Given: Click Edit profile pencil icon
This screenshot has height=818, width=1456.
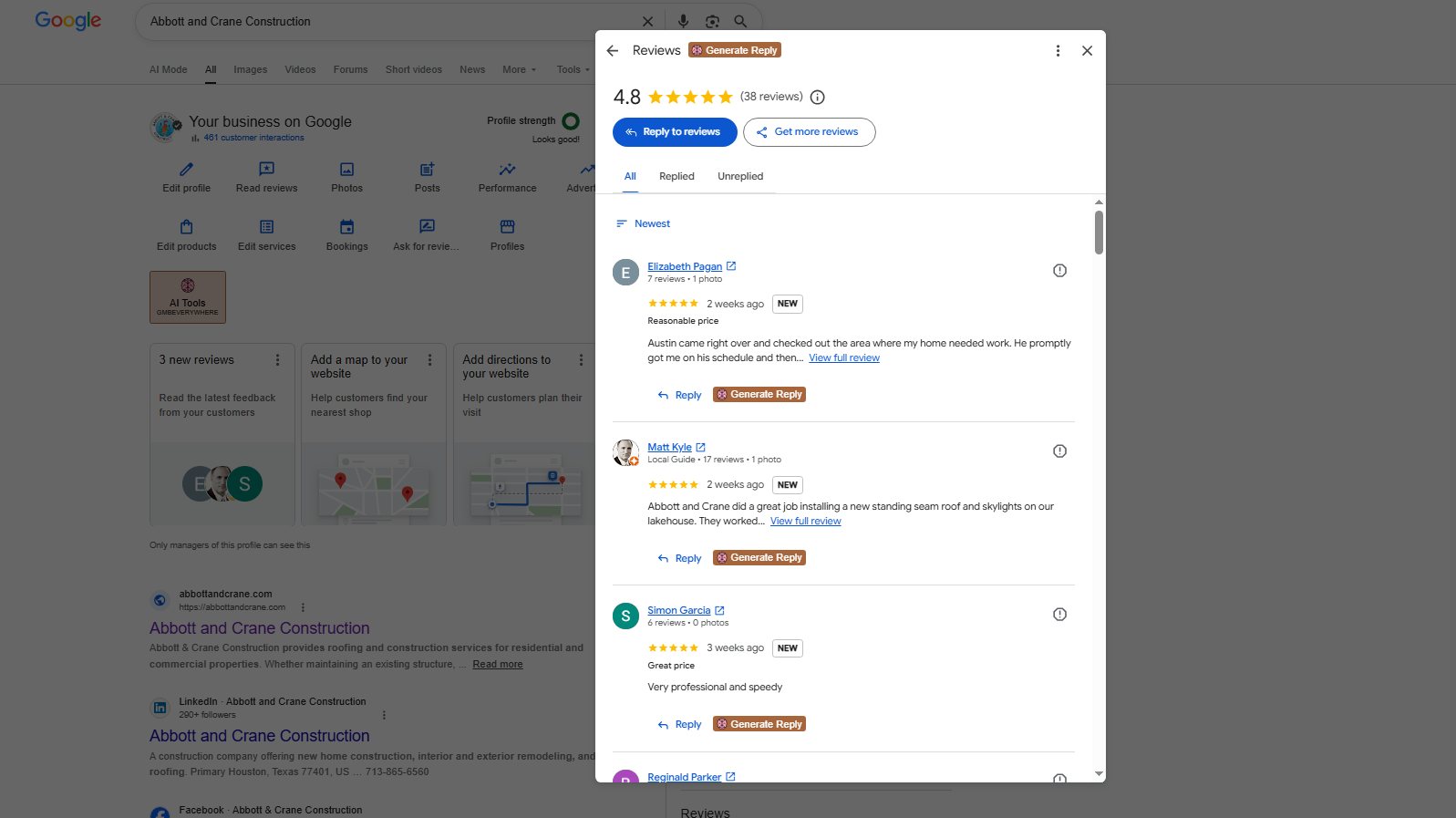Looking at the screenshot, I should click(186, 170).
